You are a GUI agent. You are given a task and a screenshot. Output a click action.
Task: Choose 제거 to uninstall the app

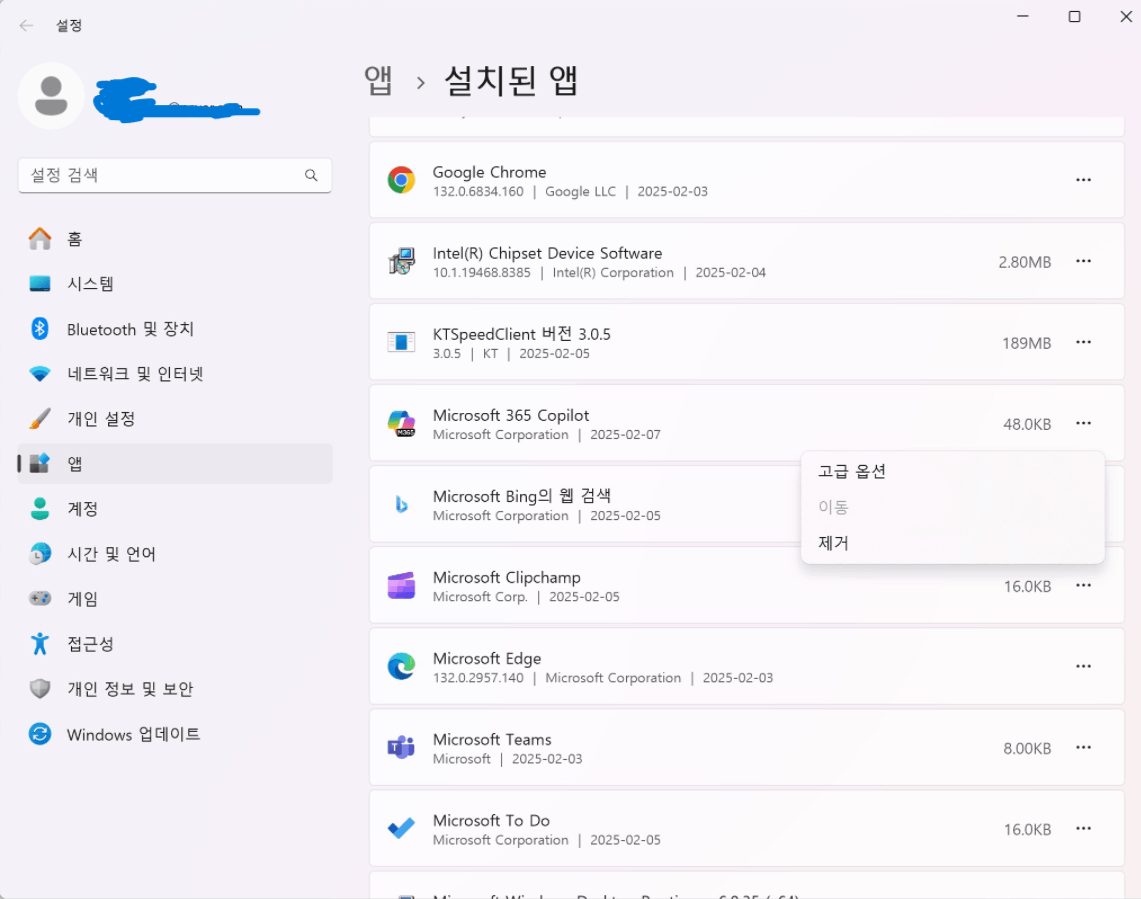click(x=953, y=543)
